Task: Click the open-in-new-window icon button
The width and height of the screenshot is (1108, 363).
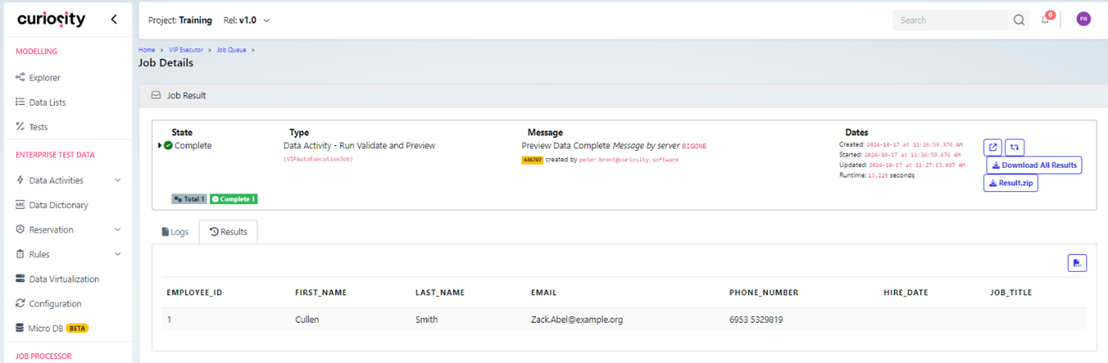Action: (993, 148)
